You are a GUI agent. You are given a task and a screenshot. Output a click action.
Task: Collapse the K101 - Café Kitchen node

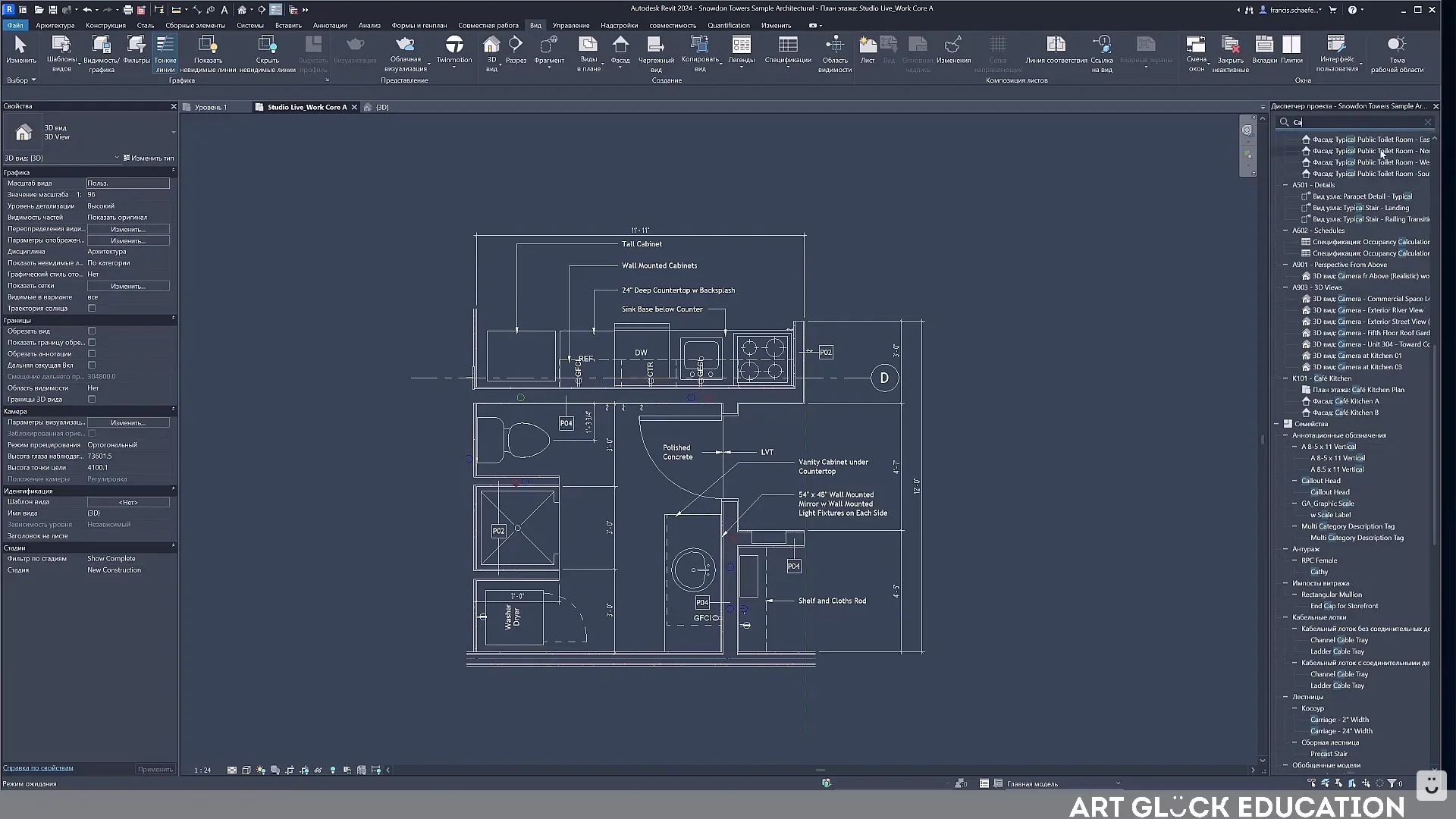[x=1285, y=378]
